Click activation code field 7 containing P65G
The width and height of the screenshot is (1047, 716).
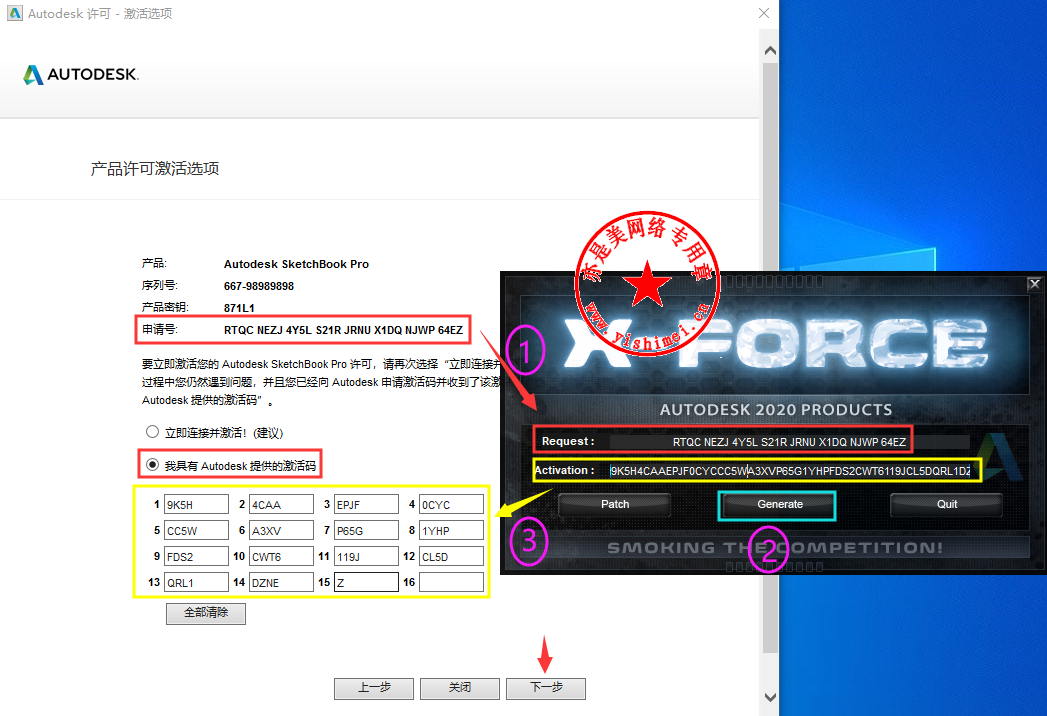pyautogui.click(x=366, y=530)
